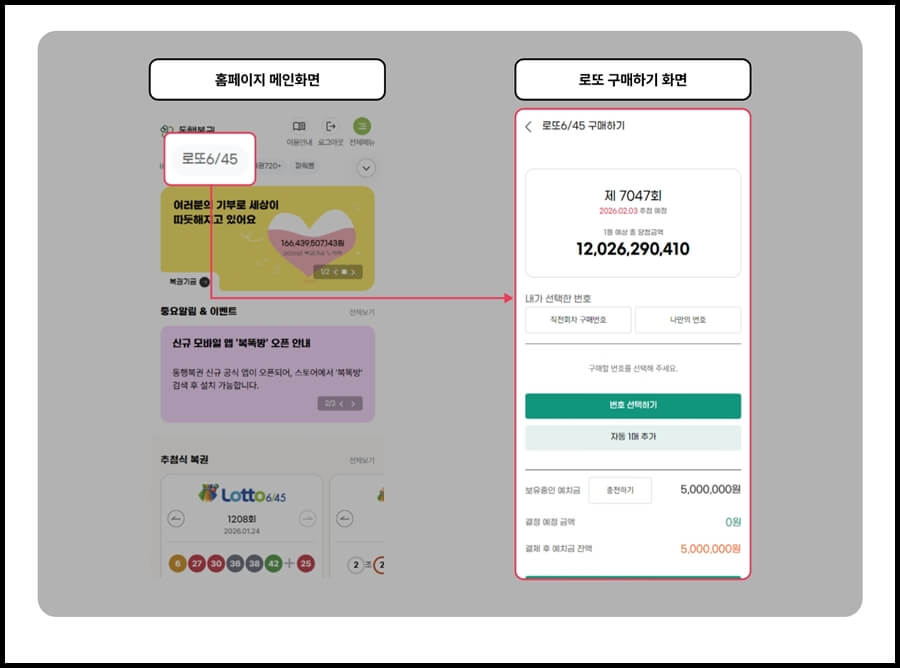Click the 12,026,290,410 prize amount

coord(633,249)
